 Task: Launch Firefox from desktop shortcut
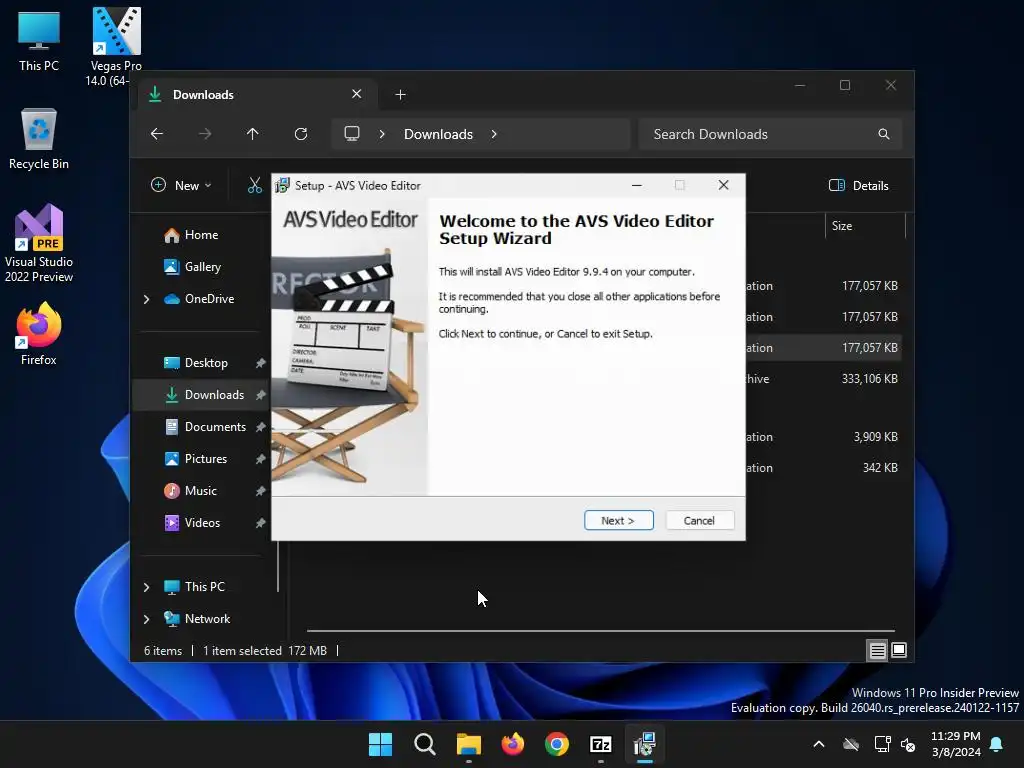tap(39, 334)
